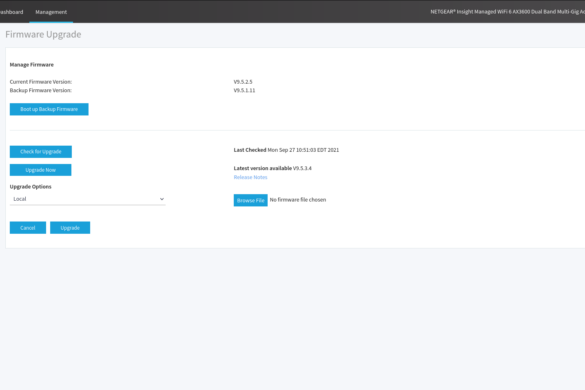Open the Upgrade Options Local dropdown
Image resolution: width=585 pixels, height=390 pixels.
[x=87, y=199]
